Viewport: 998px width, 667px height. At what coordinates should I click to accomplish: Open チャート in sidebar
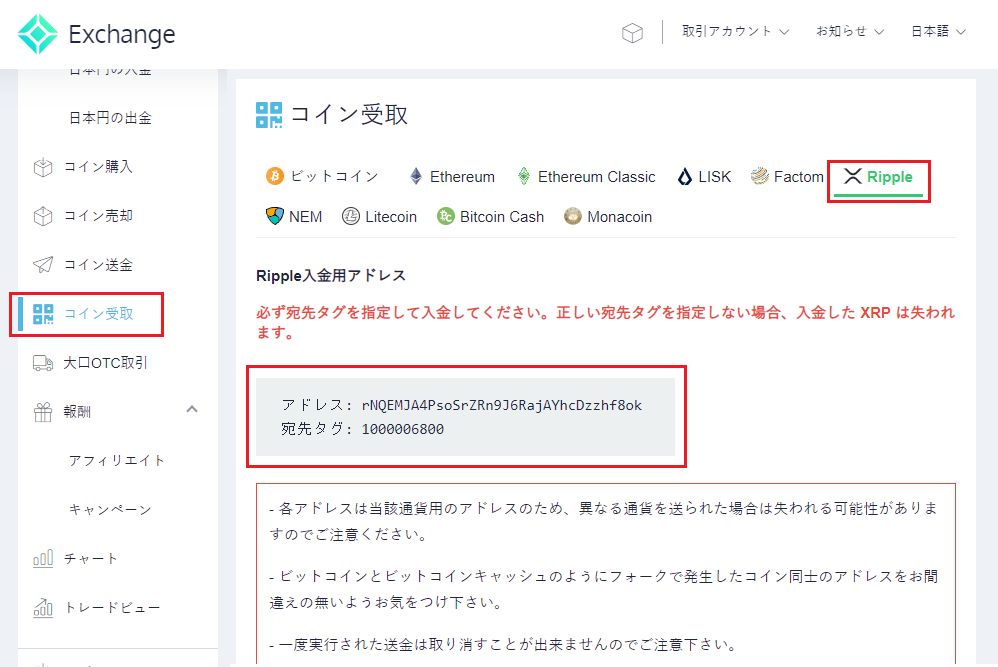pos(90,558)
